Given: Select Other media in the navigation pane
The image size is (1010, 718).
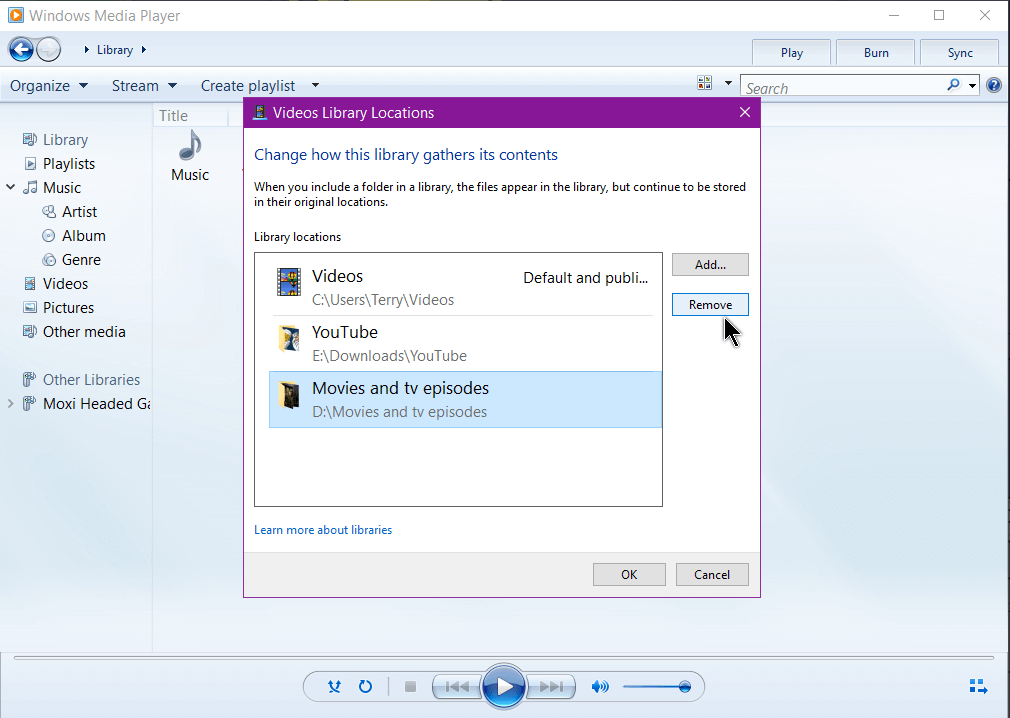Looking at the screenshot, I should click(84, 332).
